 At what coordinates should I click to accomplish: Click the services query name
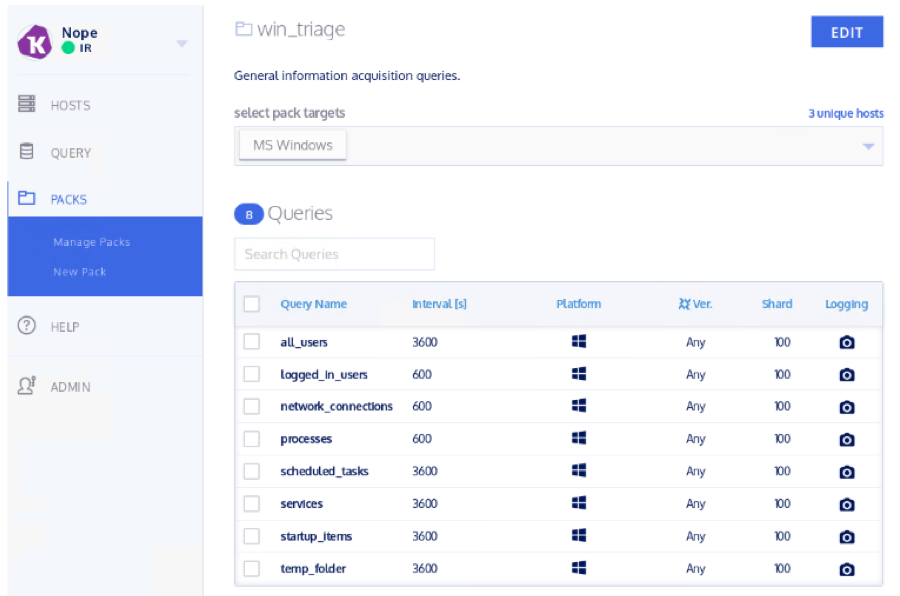click(301, 504)
